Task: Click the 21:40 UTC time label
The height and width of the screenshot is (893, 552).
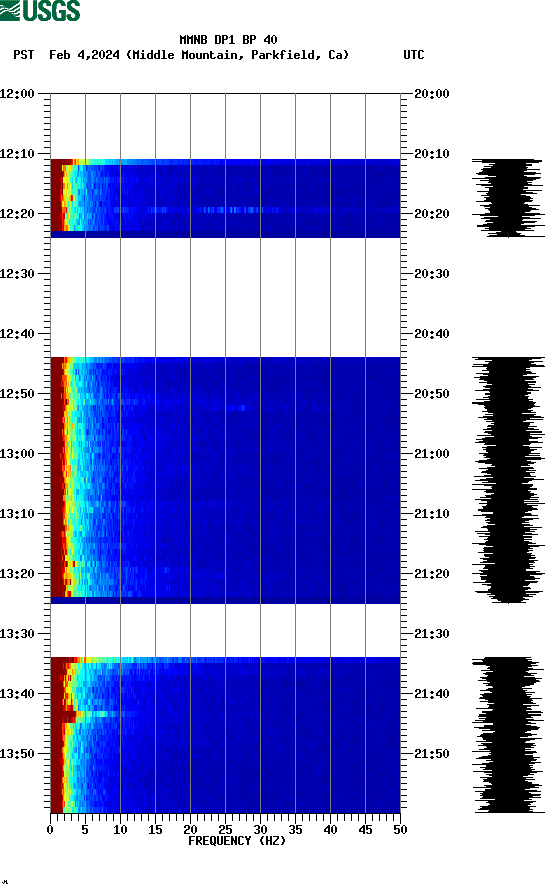Action: click(432, 694)
